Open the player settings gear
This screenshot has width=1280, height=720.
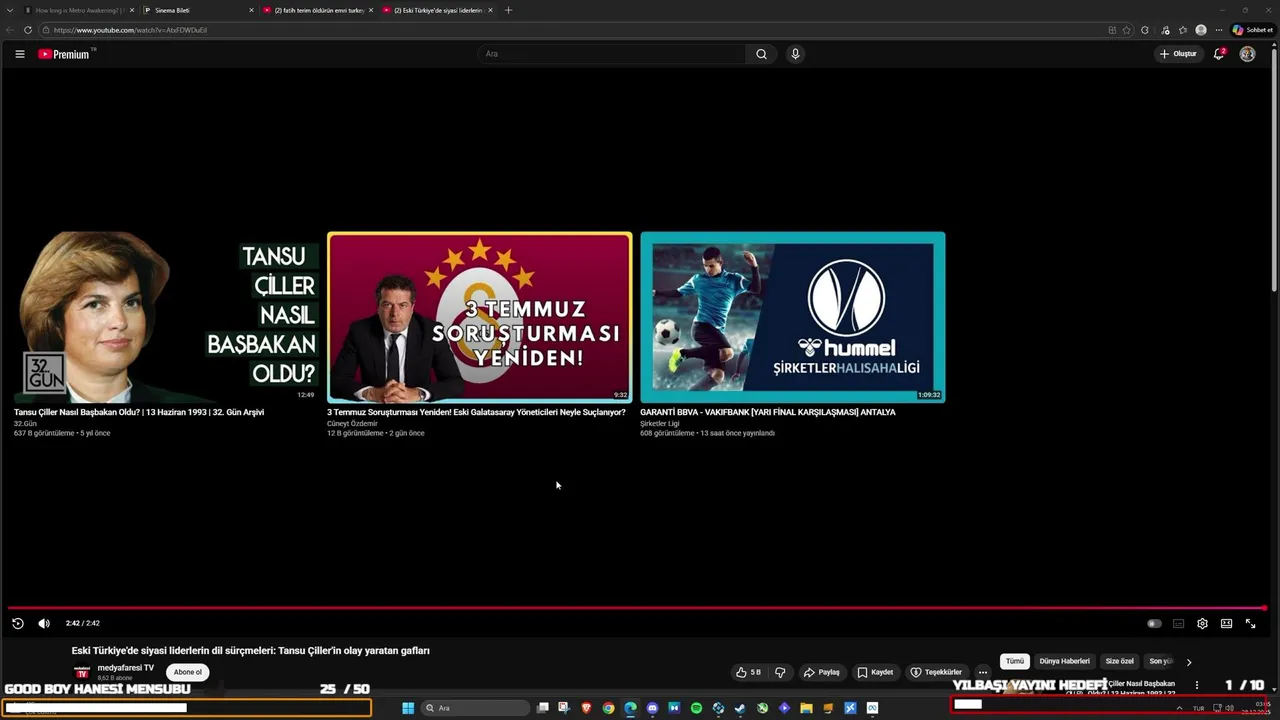pos(1202,623)
